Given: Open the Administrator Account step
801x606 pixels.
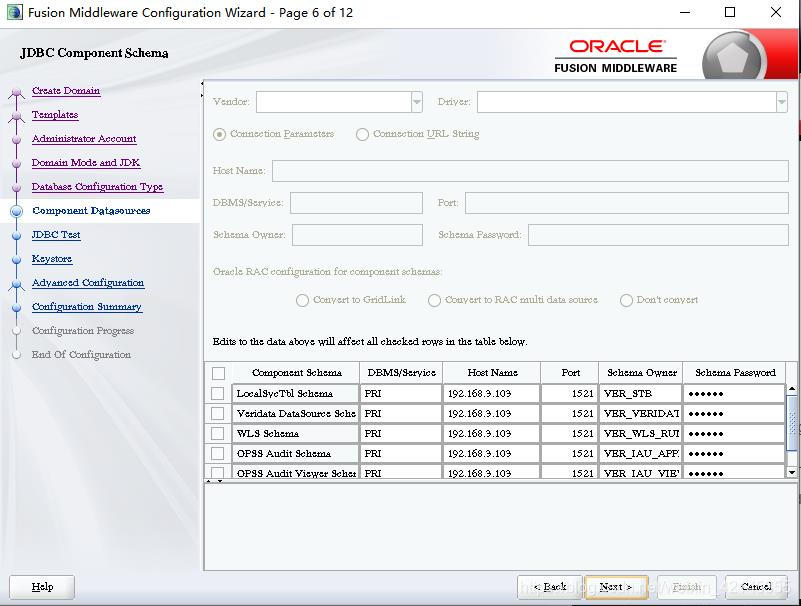Looking at the screenshot, I should (84, 138).
